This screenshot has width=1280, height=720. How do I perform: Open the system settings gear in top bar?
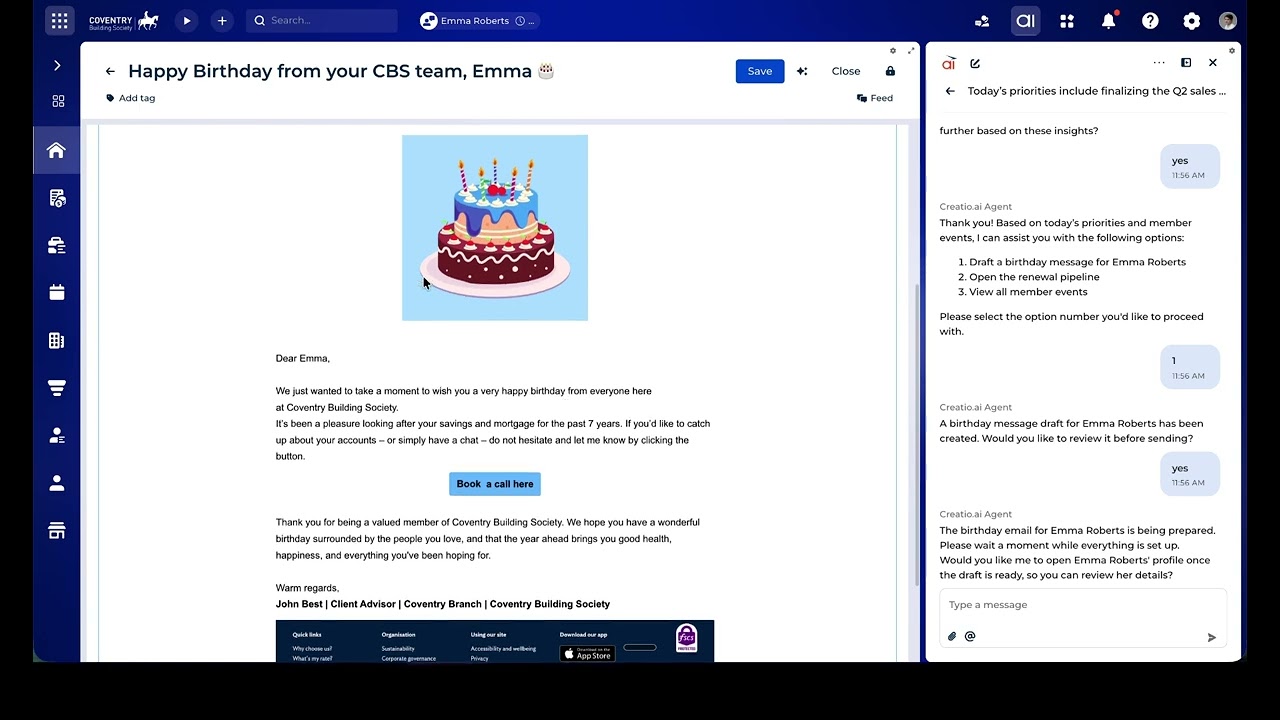1191,21
